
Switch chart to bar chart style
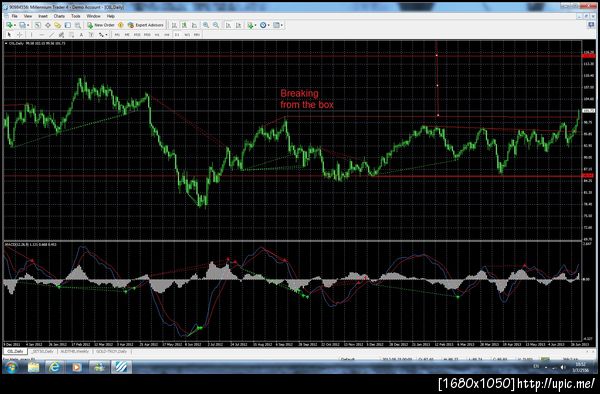coord(174,25)
